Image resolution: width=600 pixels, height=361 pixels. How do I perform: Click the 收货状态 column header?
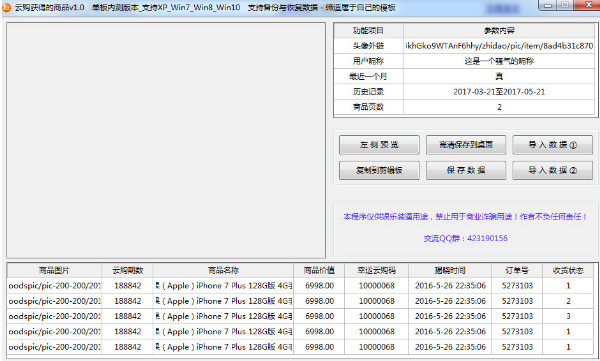coord(568,271)
